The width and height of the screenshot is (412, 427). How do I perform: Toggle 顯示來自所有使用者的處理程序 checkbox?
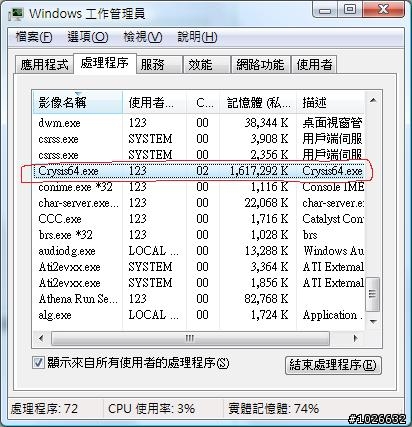click(x=38, y=362)
